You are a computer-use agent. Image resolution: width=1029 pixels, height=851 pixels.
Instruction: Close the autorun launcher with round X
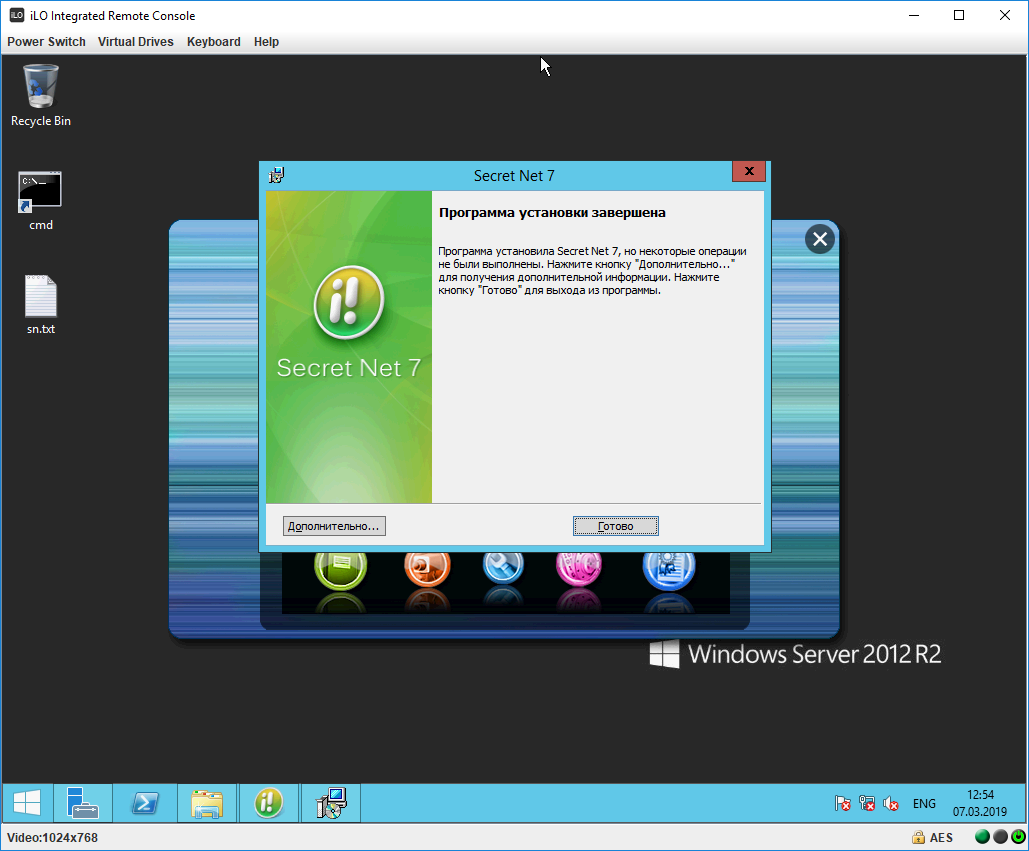click(820, 239)
